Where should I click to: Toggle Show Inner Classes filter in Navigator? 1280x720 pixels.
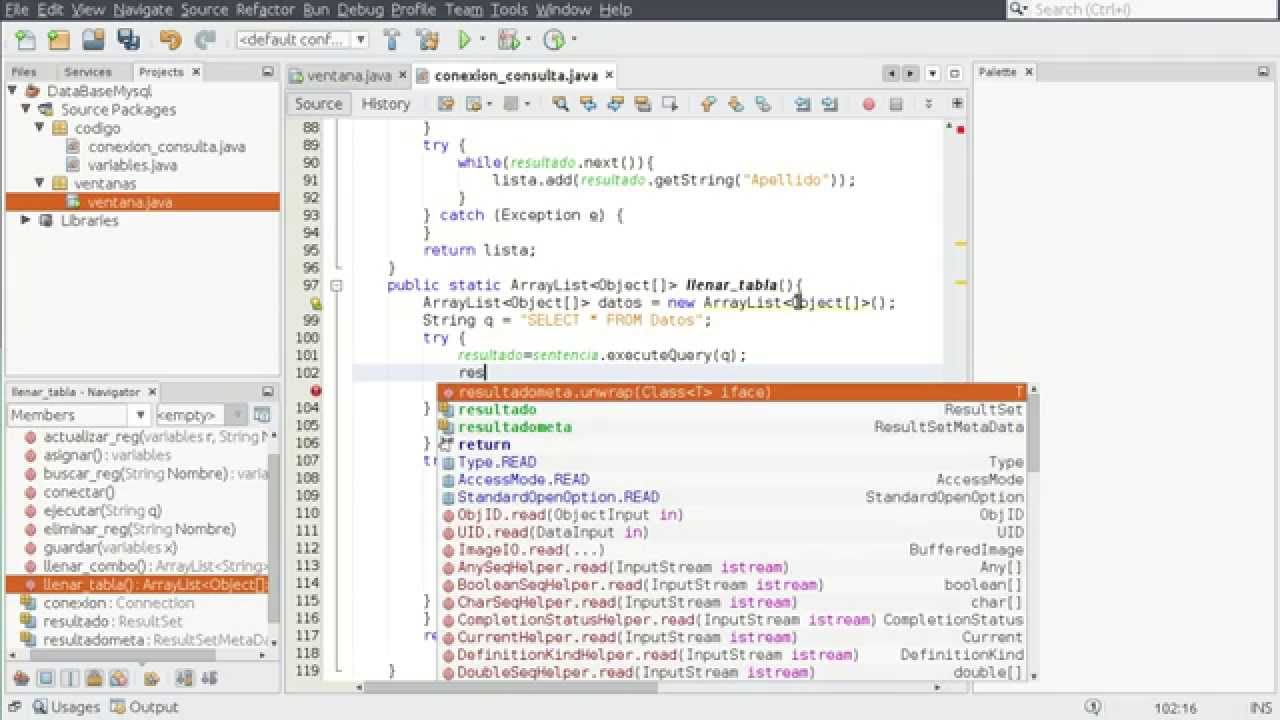[x=119, y=678]
